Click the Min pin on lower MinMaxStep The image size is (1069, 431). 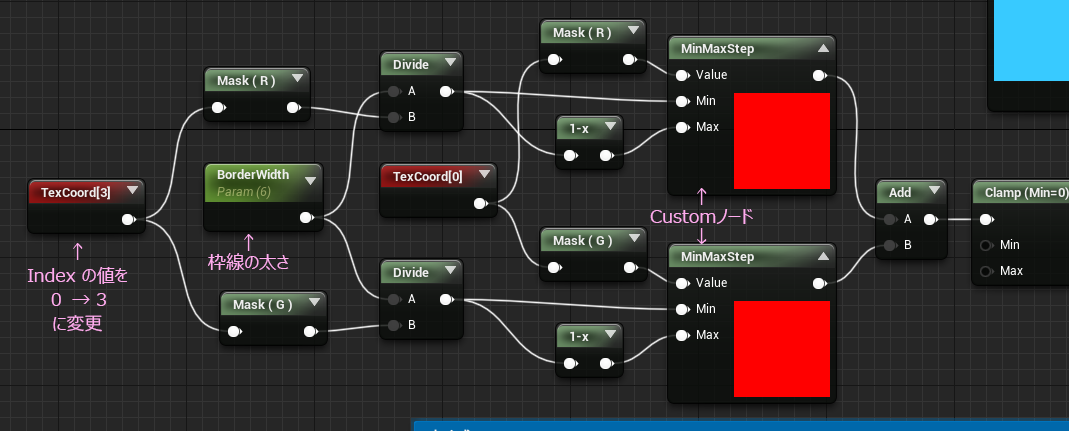click(x=682, y=309)
